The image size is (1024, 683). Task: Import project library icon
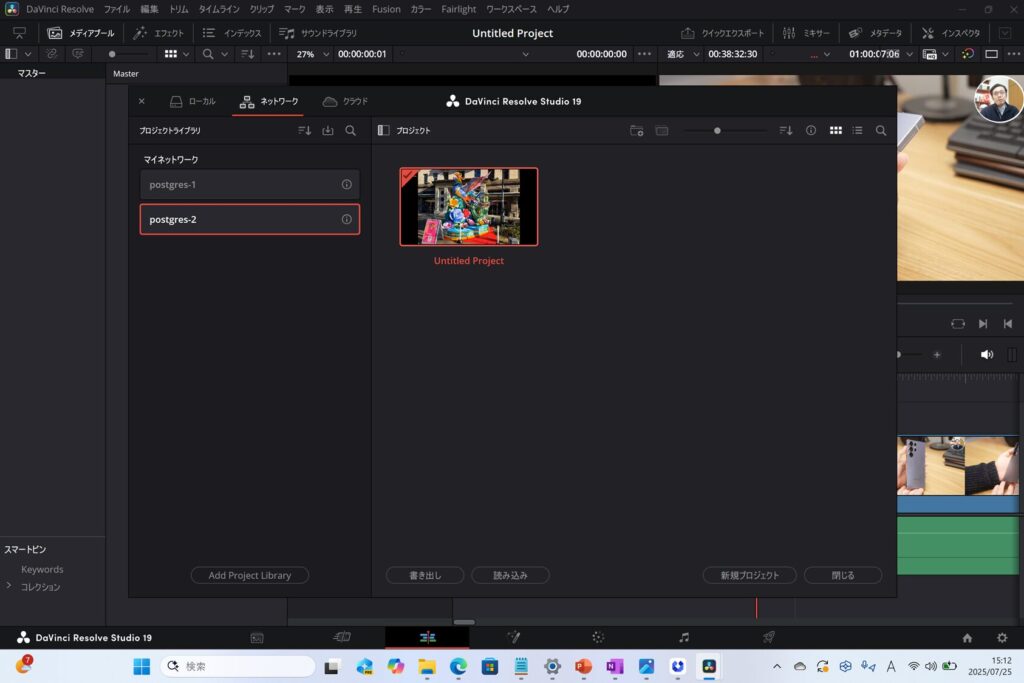pos(328,131)
